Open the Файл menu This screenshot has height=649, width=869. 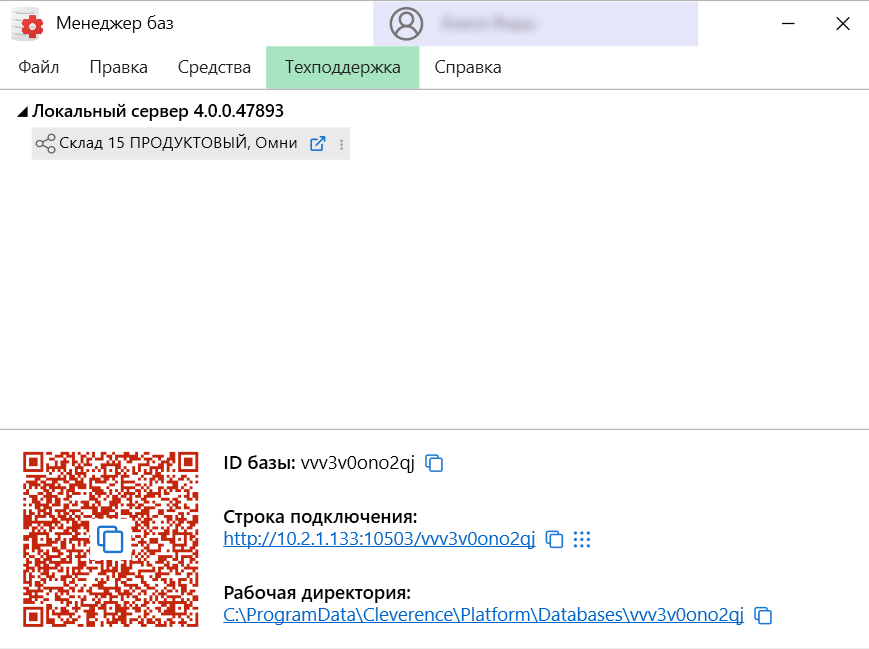[38, 67]
